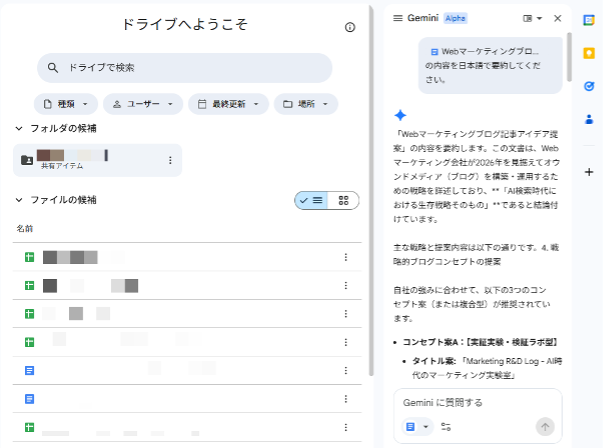Open Gemini prompt settings sliders icon

pyautogui.click(x=446, y=427)
